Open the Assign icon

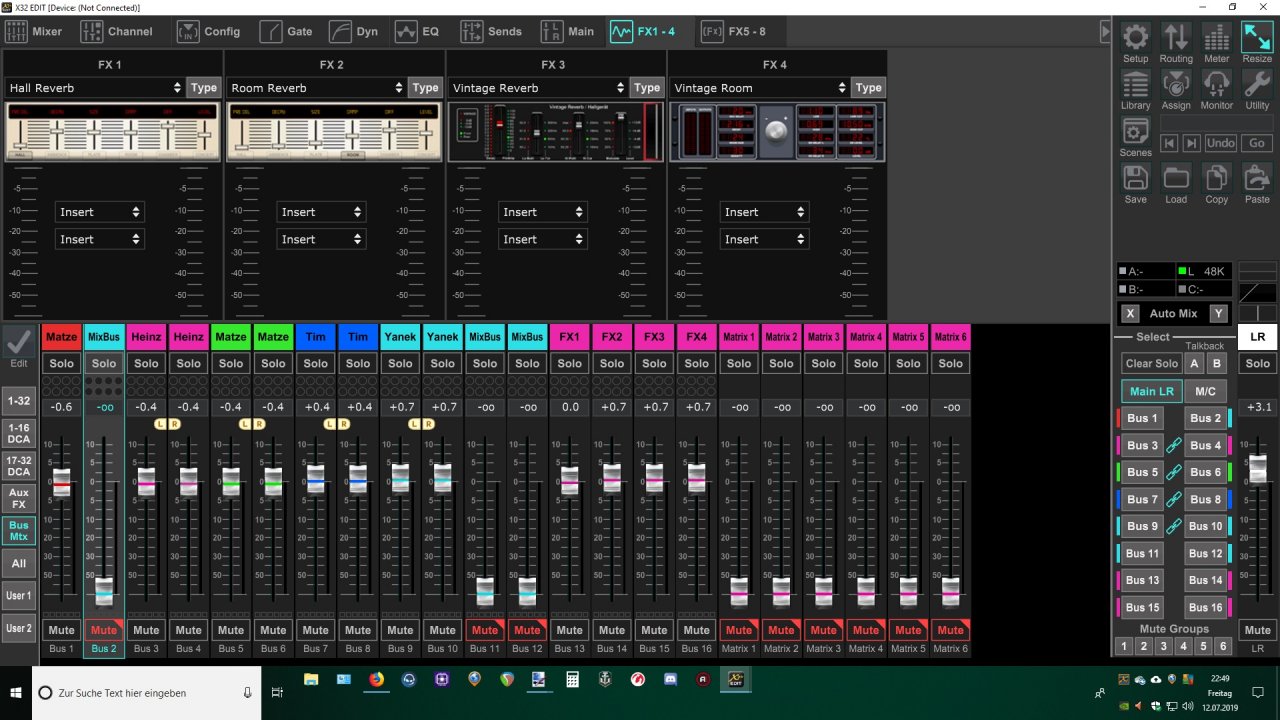tap(1176, 90)
